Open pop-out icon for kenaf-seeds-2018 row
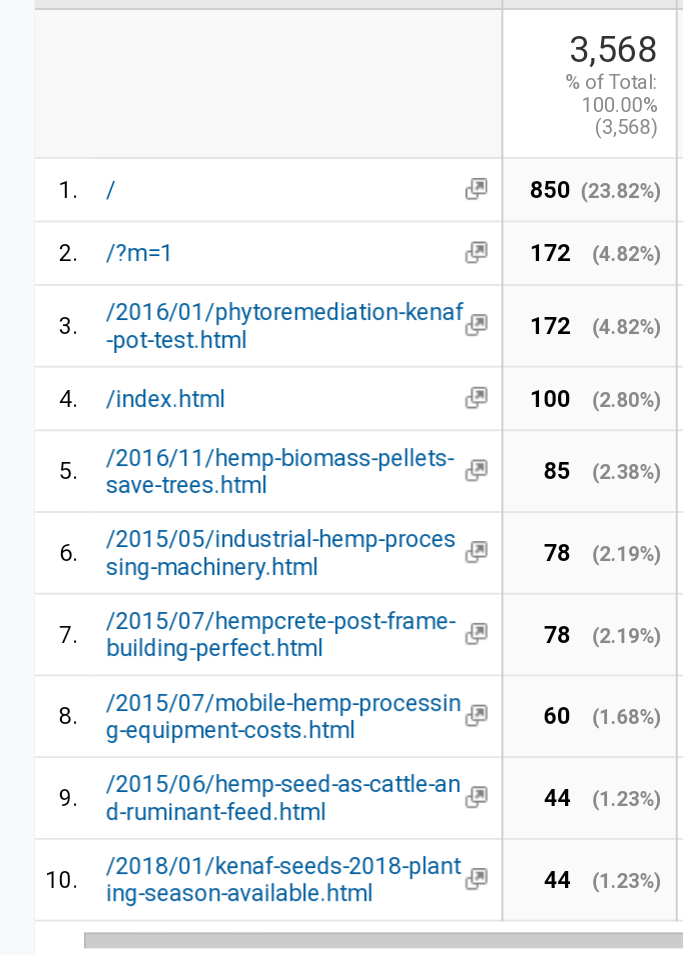The width and height of the screenshot is (683, 955). (x=476, y=879)
